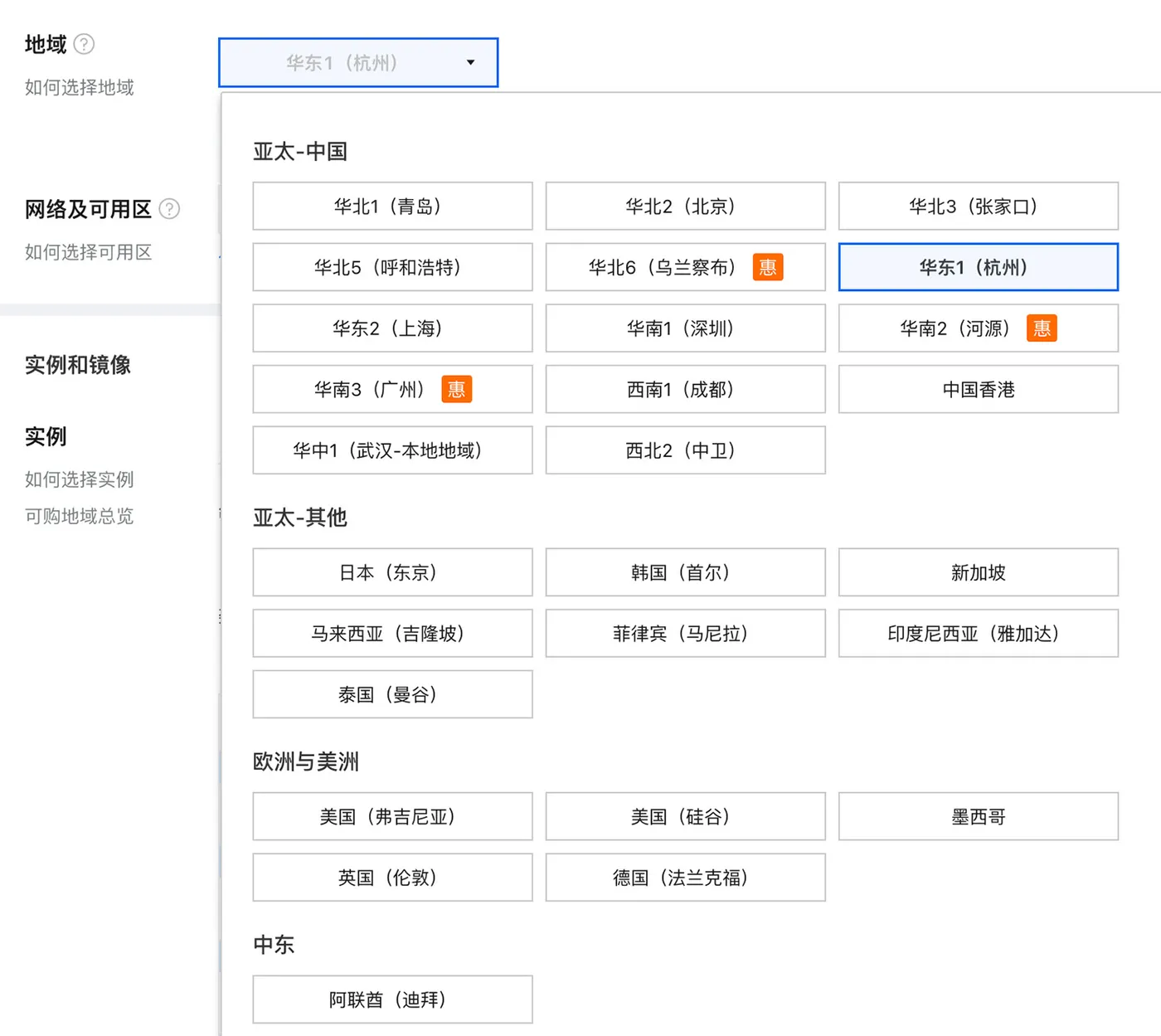Click the 网络及可用区 help icon

click(x=170, y=209)
